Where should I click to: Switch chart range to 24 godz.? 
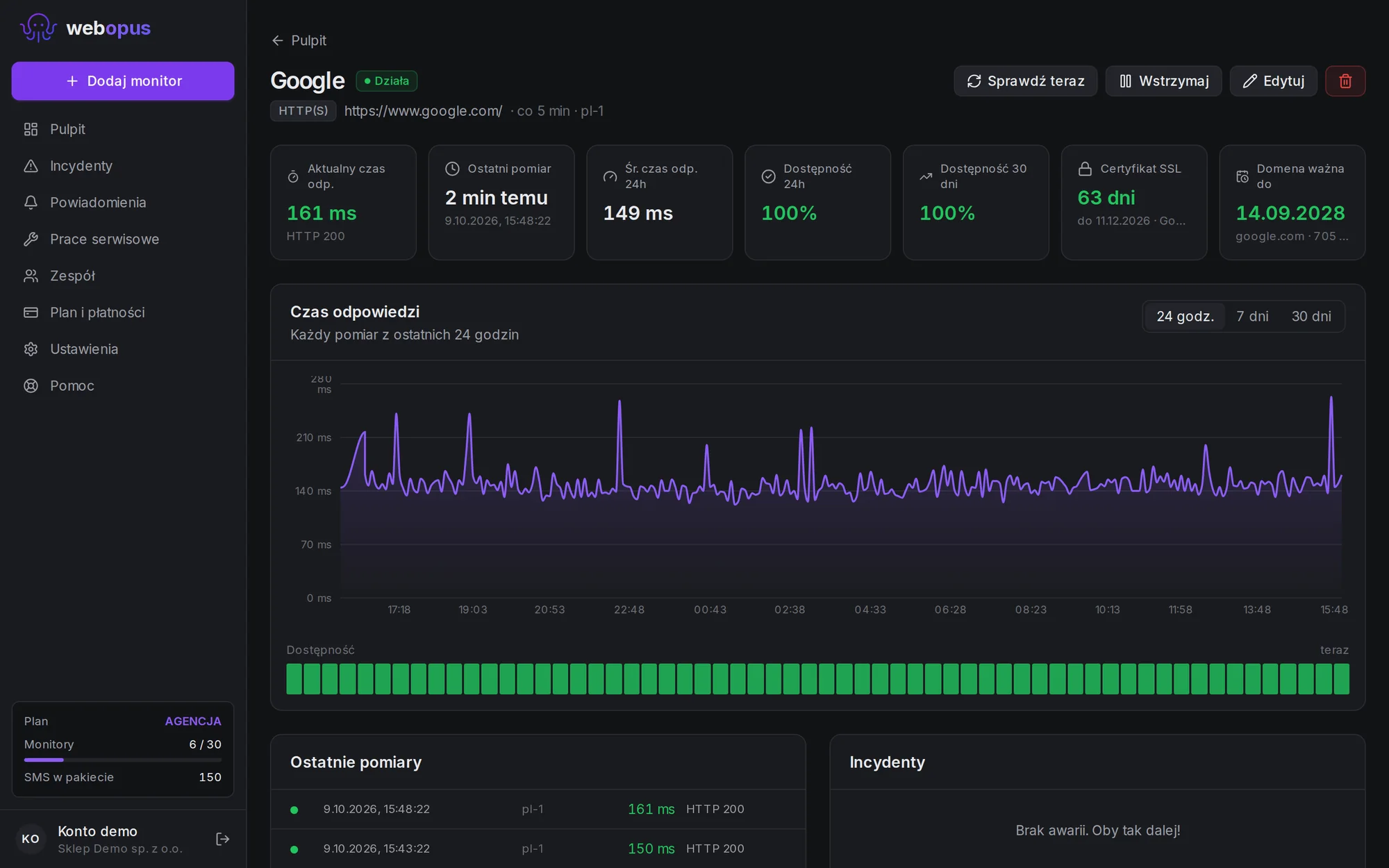coord(1185,317)
